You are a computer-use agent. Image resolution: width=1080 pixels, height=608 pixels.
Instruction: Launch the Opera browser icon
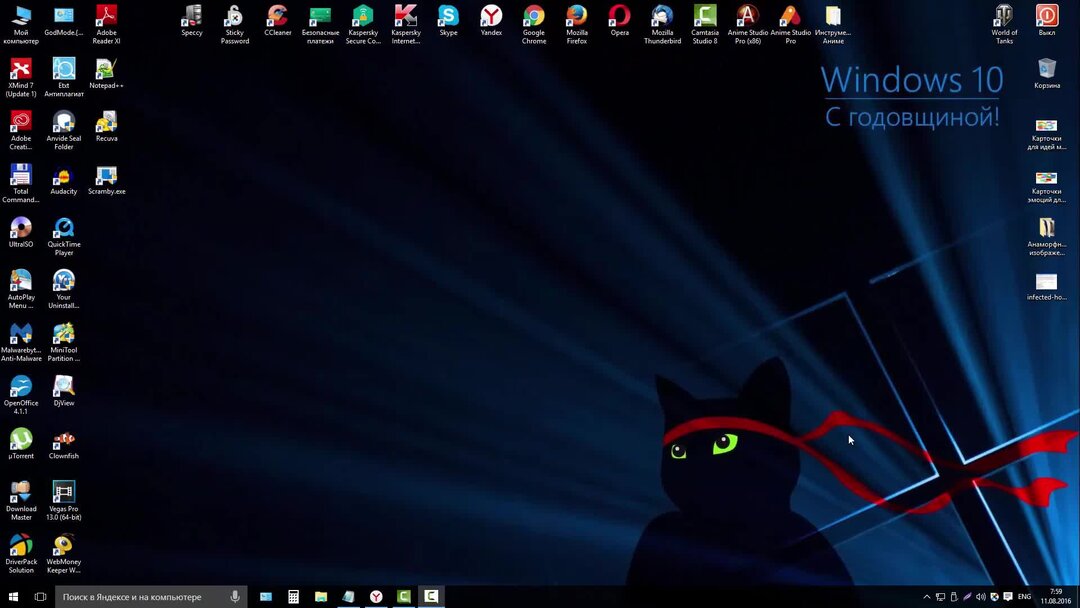[x=619, y=21]
